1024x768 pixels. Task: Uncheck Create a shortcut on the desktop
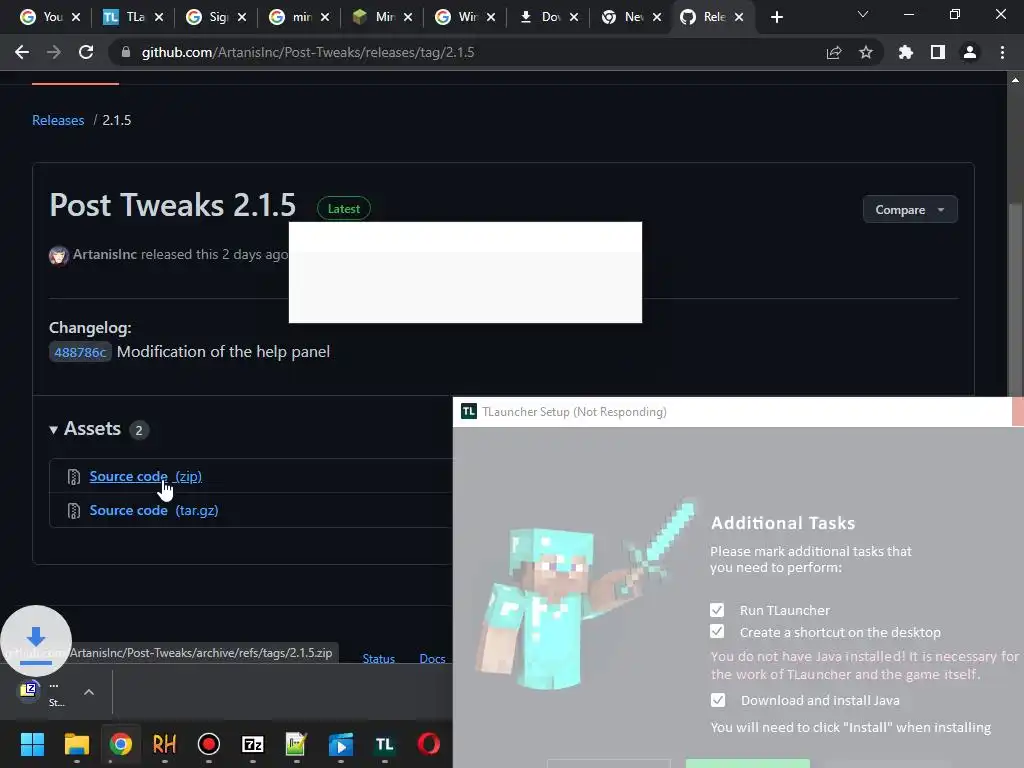(717, 632)
